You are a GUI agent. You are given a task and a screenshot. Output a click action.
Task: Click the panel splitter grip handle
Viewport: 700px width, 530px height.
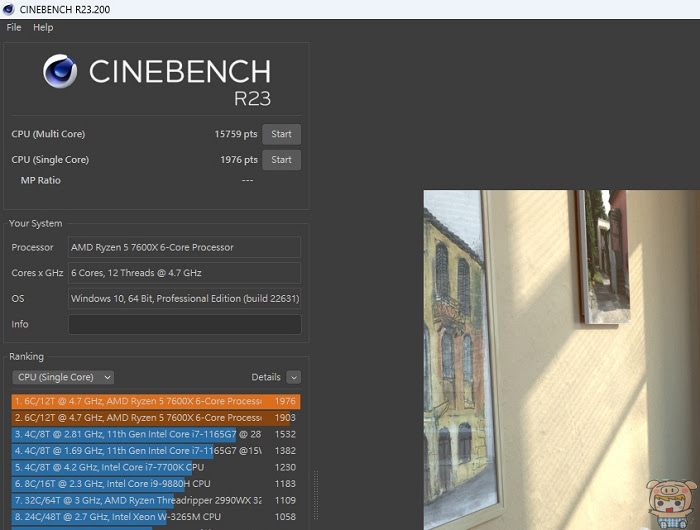coord(316,495)
